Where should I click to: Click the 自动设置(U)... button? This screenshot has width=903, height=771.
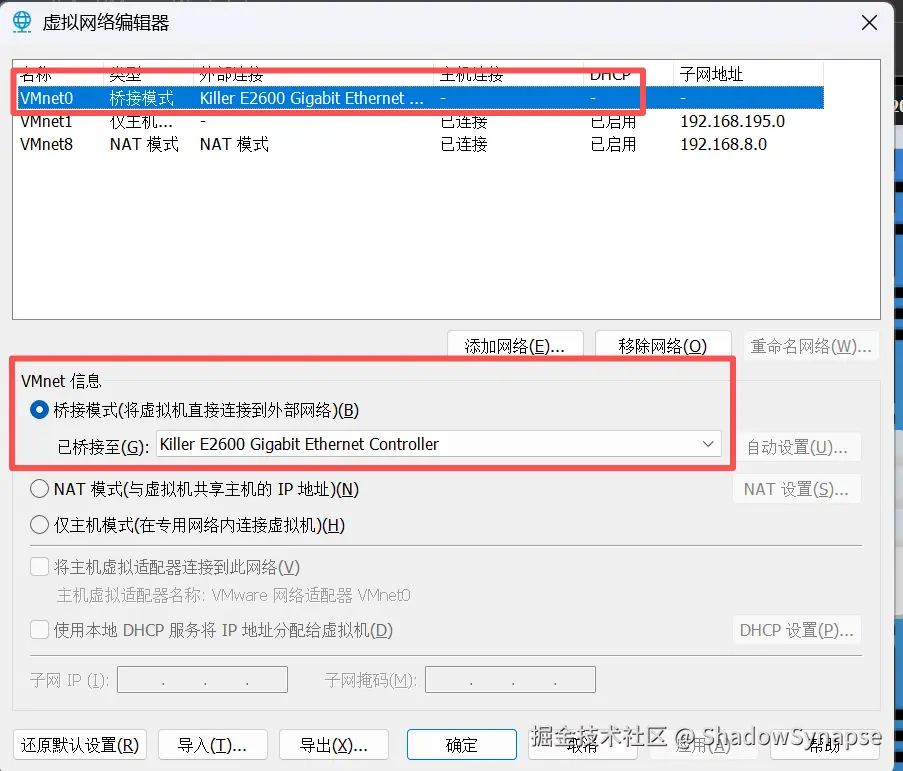tap(797, 447)
